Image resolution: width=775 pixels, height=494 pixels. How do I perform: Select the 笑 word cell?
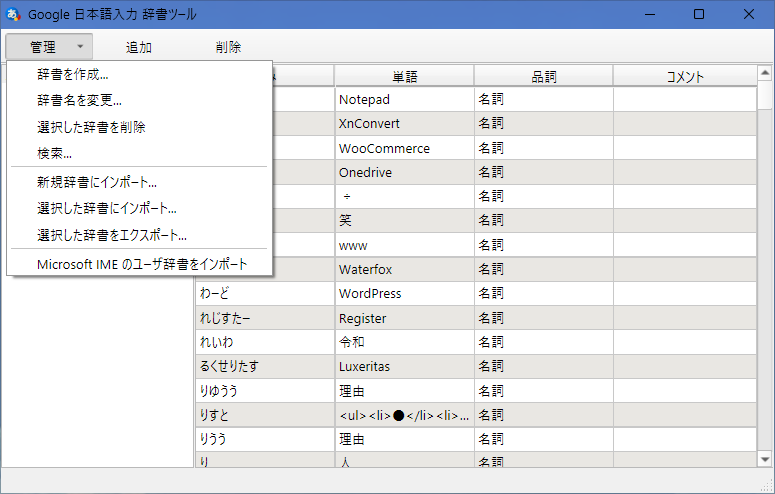click(x=404, y=221)
